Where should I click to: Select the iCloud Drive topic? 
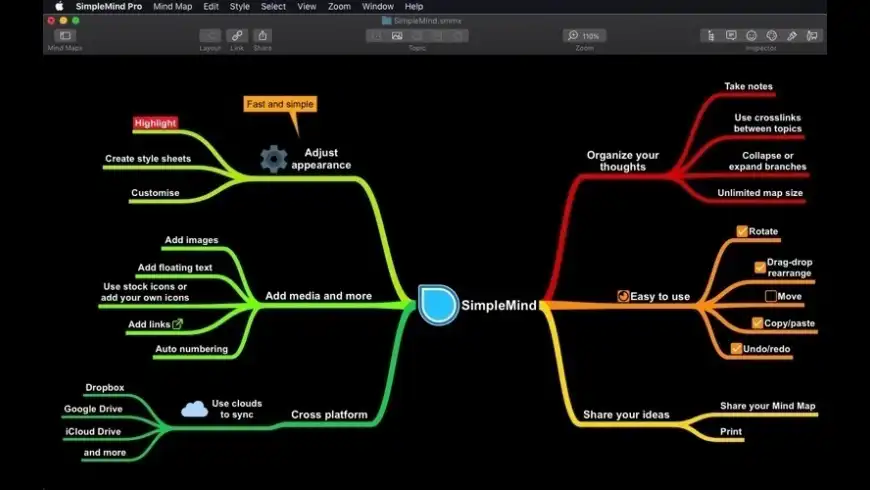[93, 431]
